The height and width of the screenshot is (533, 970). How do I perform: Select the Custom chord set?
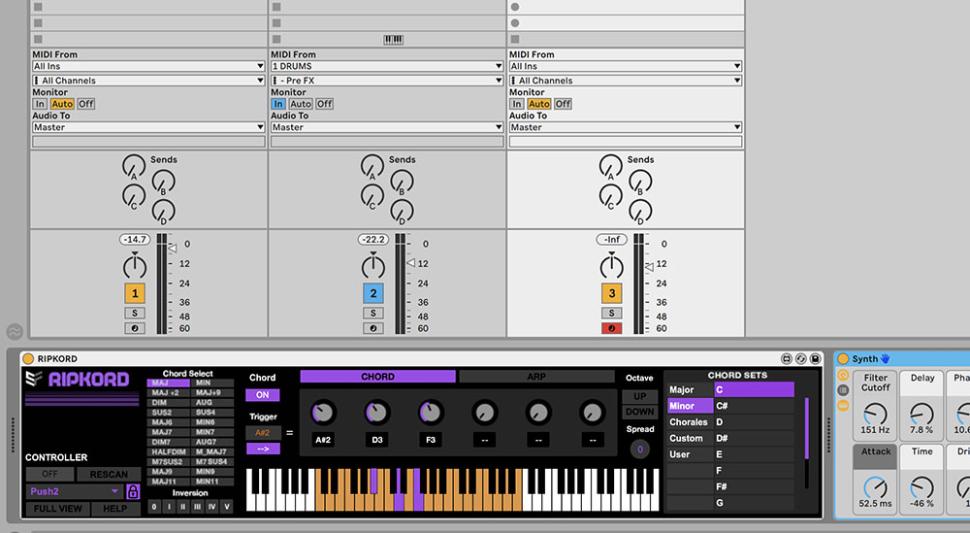coord(689,438)
